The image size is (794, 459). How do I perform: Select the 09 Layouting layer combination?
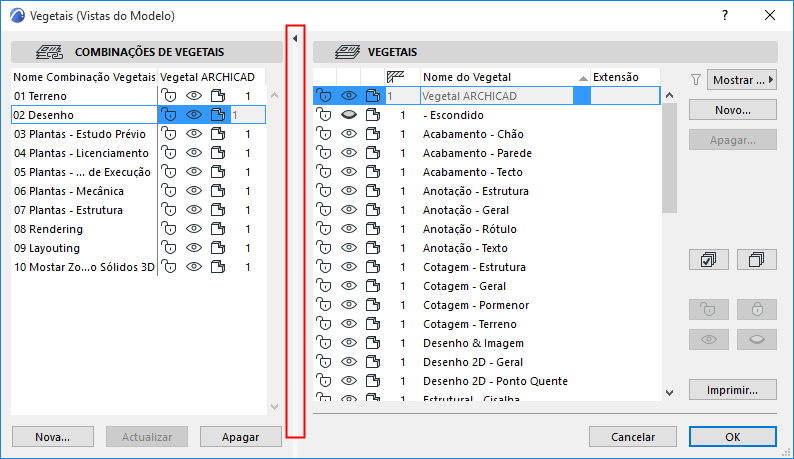pos(47,248)
